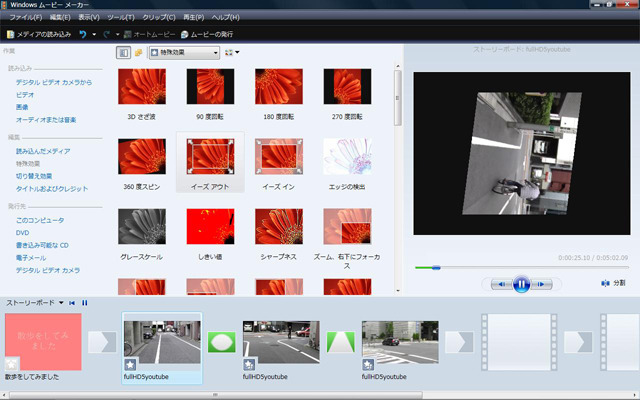Image resolution: width=640 pixels, height=400 pixels.
Task: Open the 再生(P) menu
Action: point(193,18)
